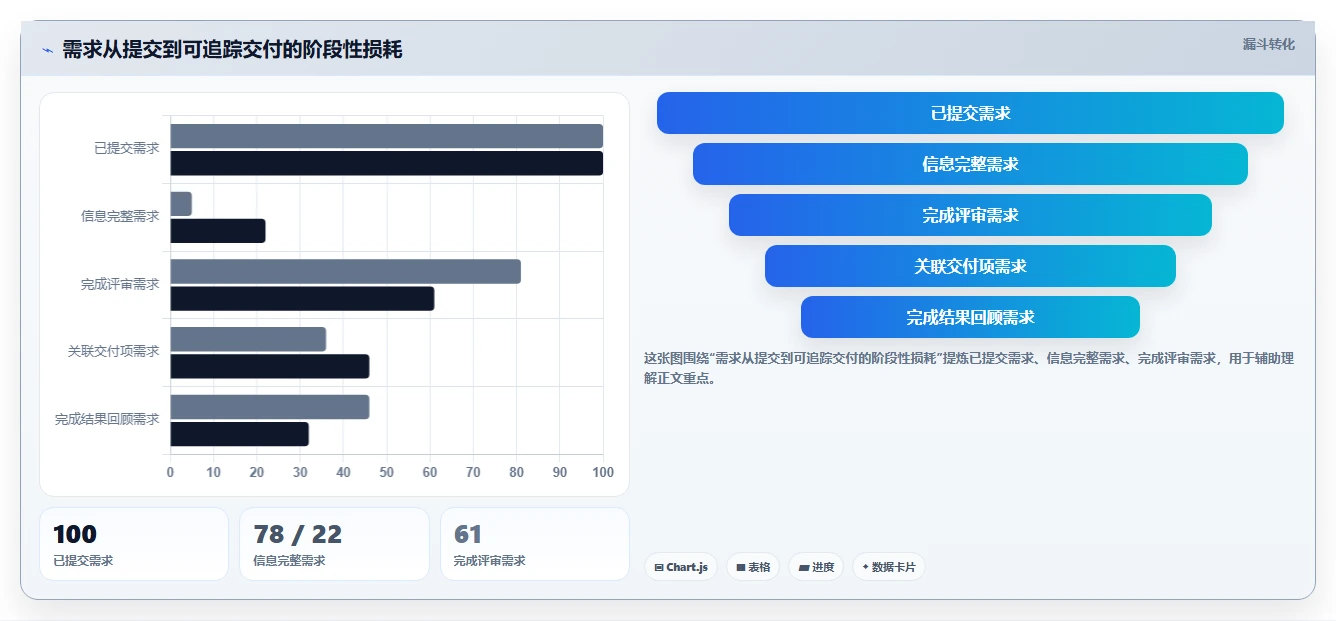1336x621 pixels.
Task: Click the 表格 tag chip
Action: 753,567
